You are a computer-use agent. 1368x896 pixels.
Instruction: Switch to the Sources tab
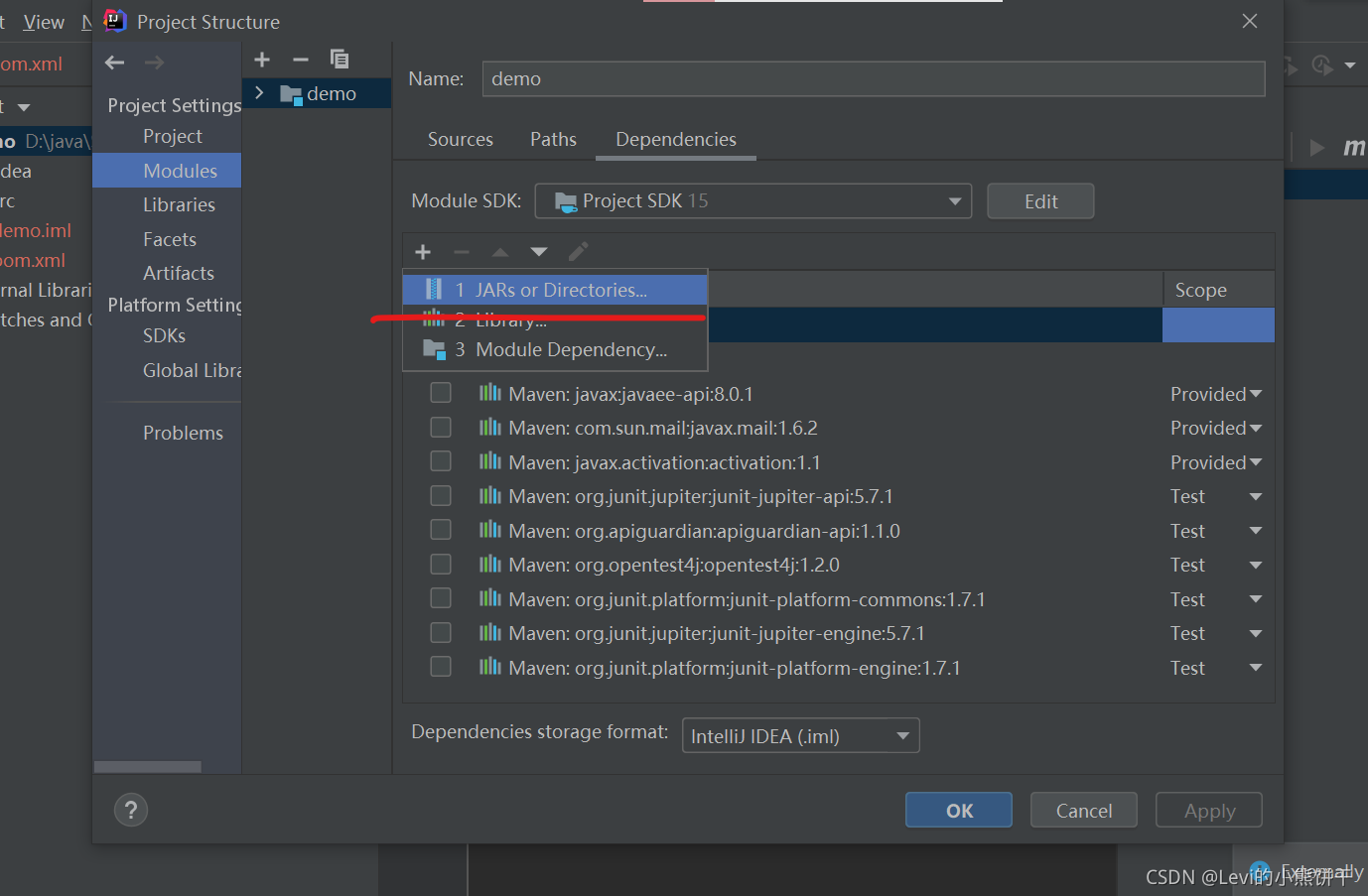(461, 139)
